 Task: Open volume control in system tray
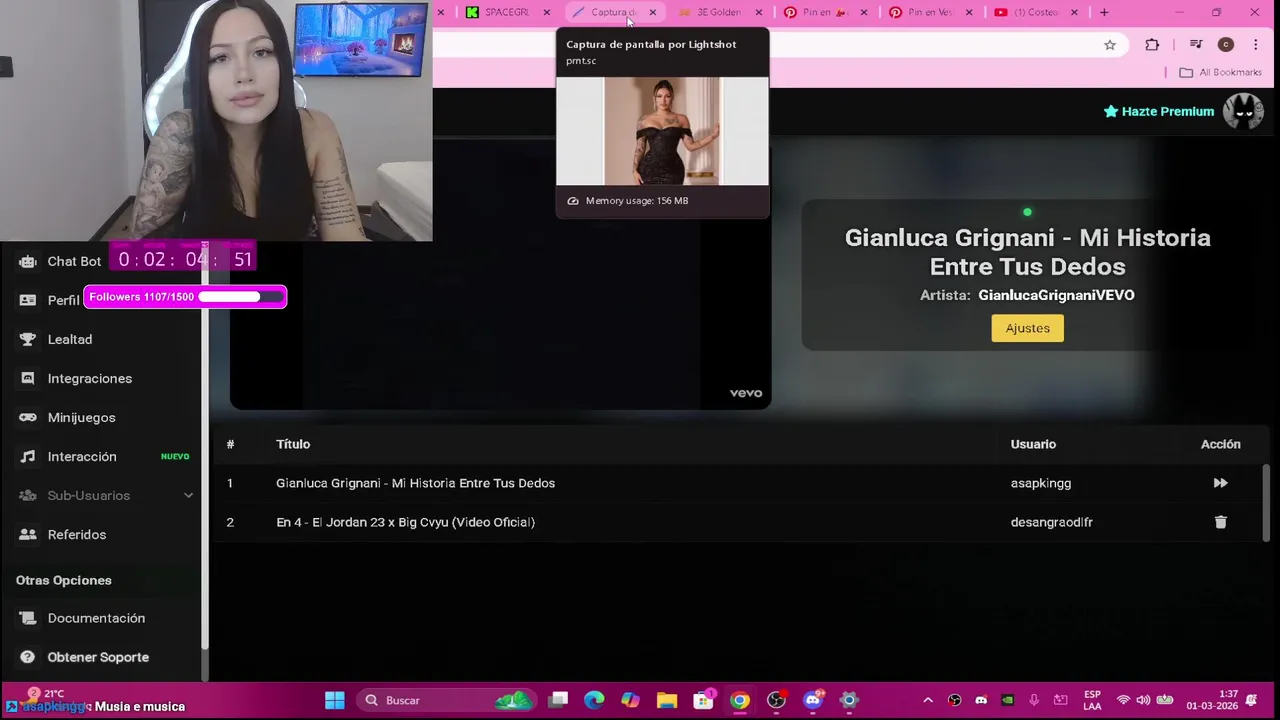coord(1143,700)
